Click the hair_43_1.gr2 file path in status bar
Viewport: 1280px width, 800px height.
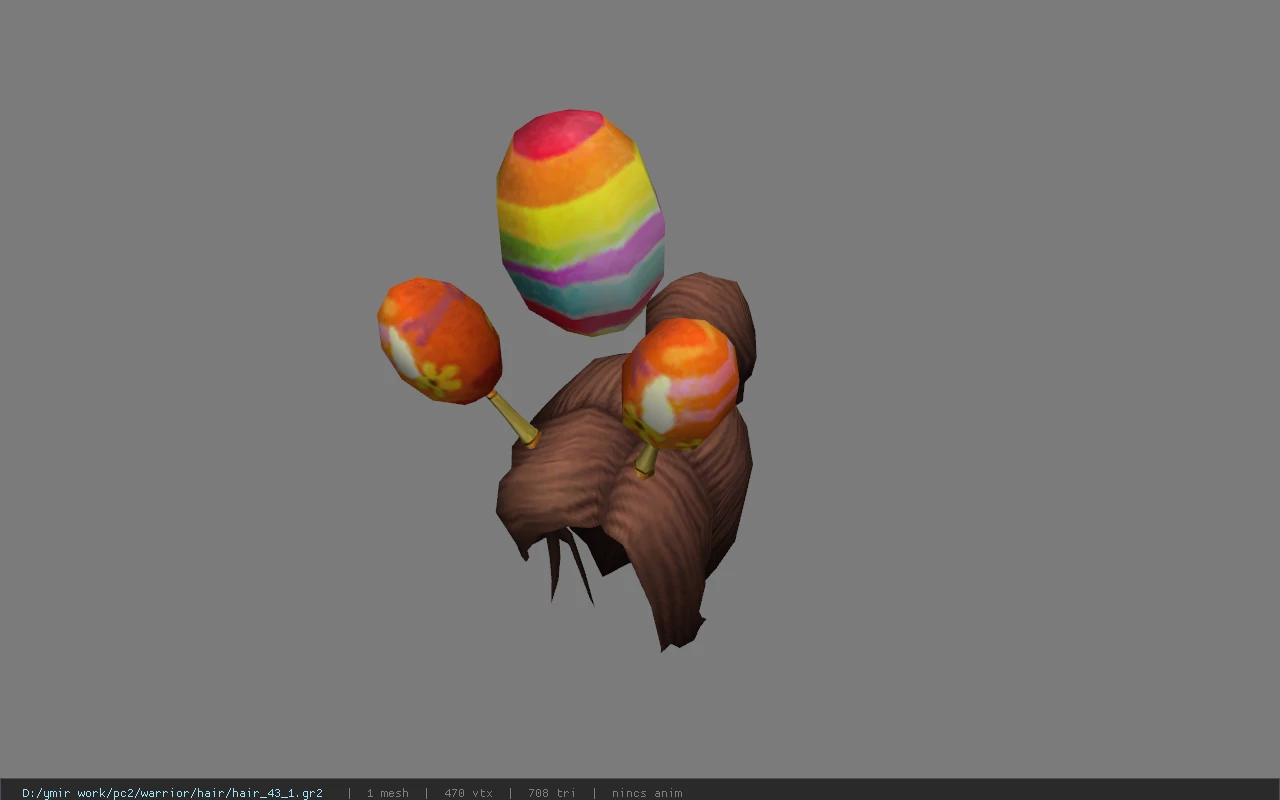[x=172, y=793]
